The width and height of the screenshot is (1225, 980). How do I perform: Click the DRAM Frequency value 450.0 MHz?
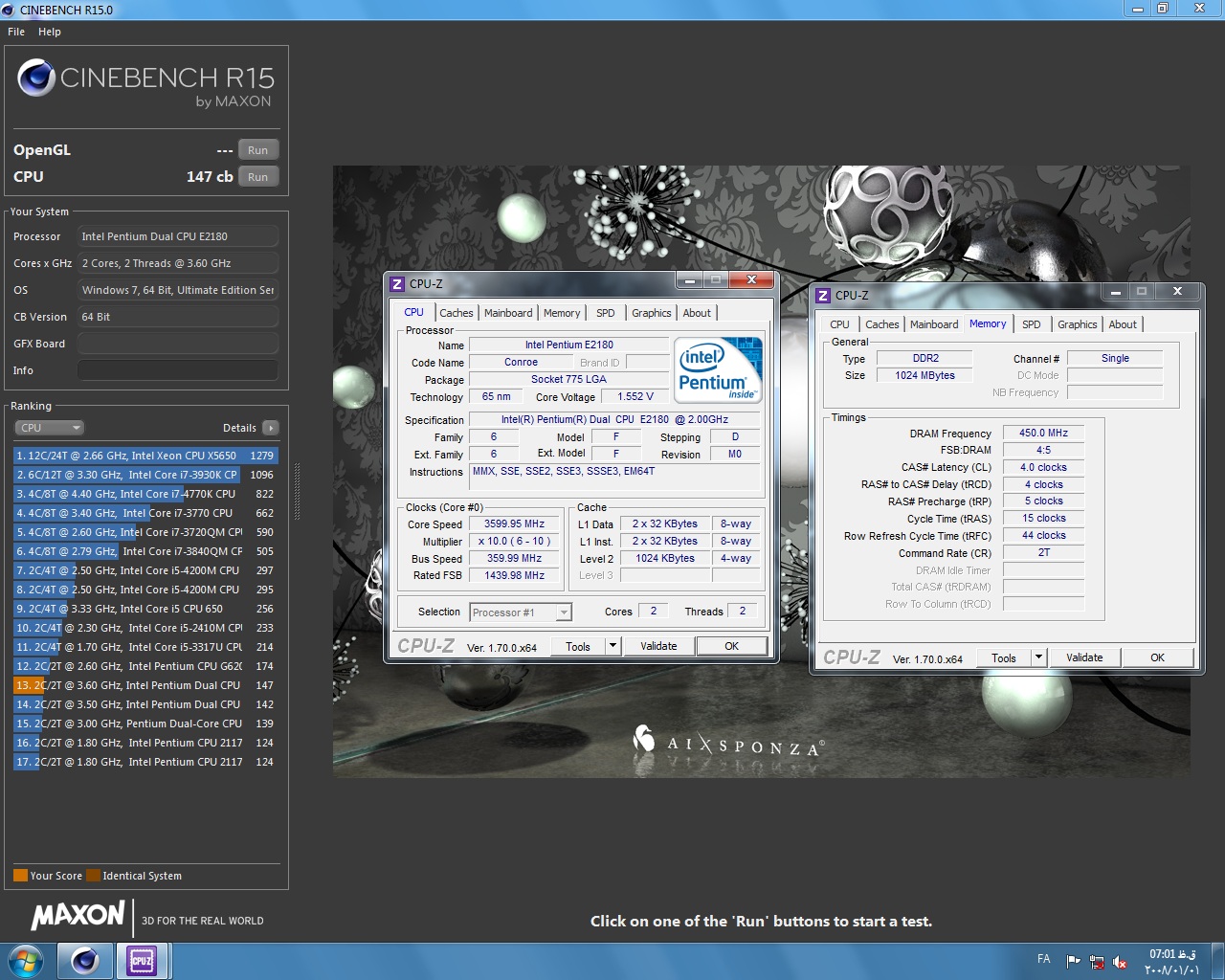pos(1043,434)
